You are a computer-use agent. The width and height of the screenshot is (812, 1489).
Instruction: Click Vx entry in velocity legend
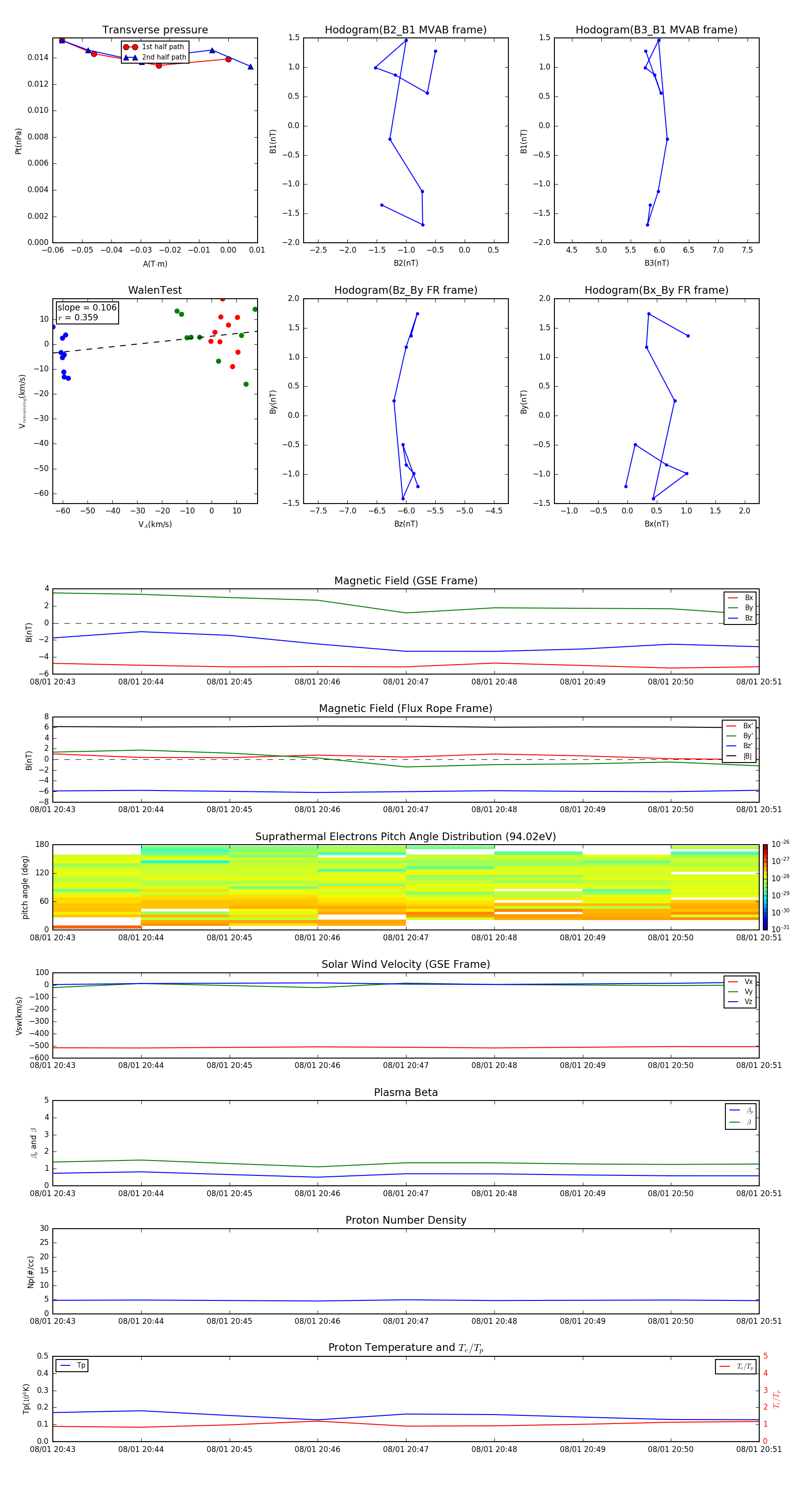coord(740,981)
